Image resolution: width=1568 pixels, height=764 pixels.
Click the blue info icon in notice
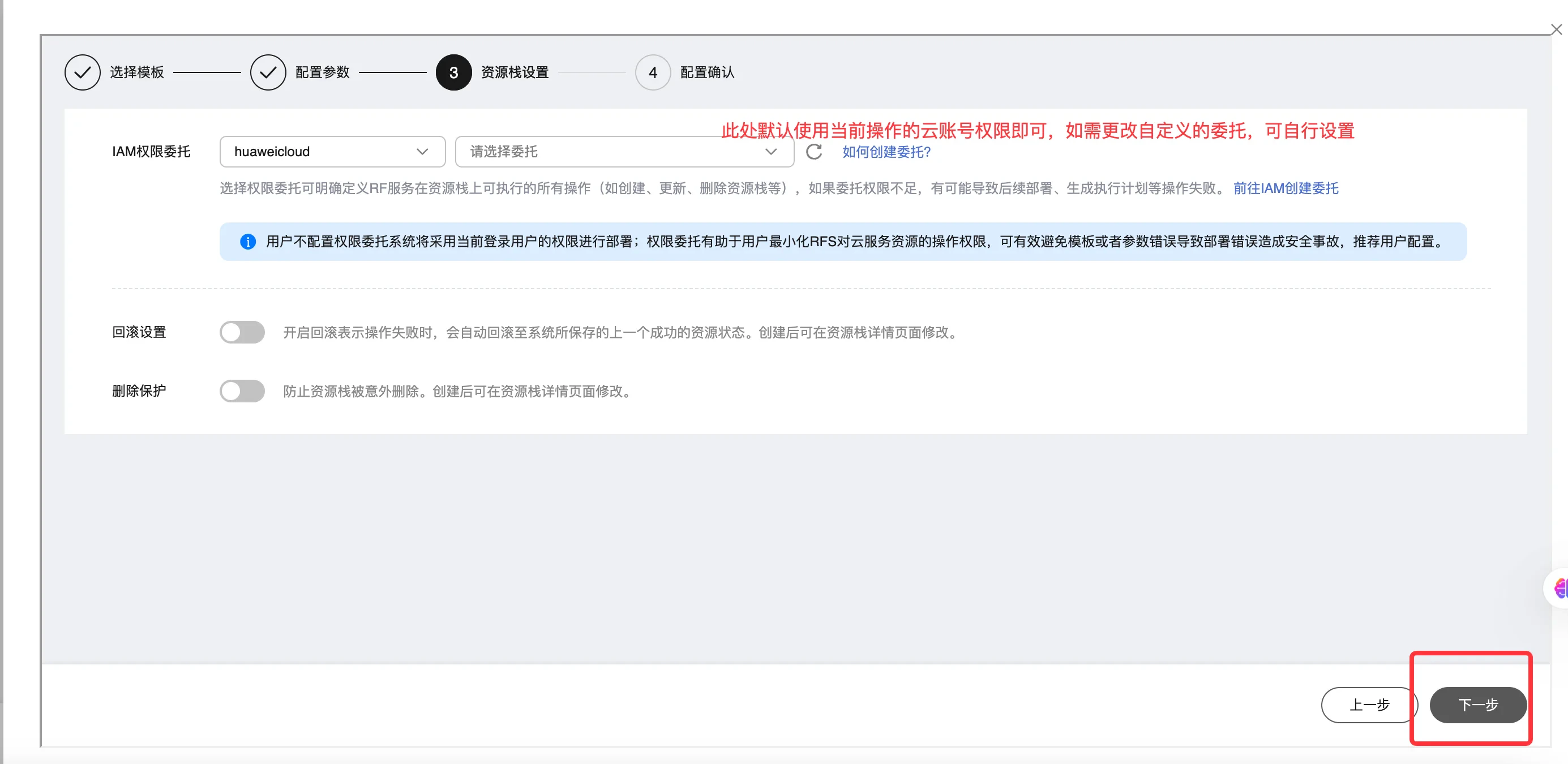[248, 242]
